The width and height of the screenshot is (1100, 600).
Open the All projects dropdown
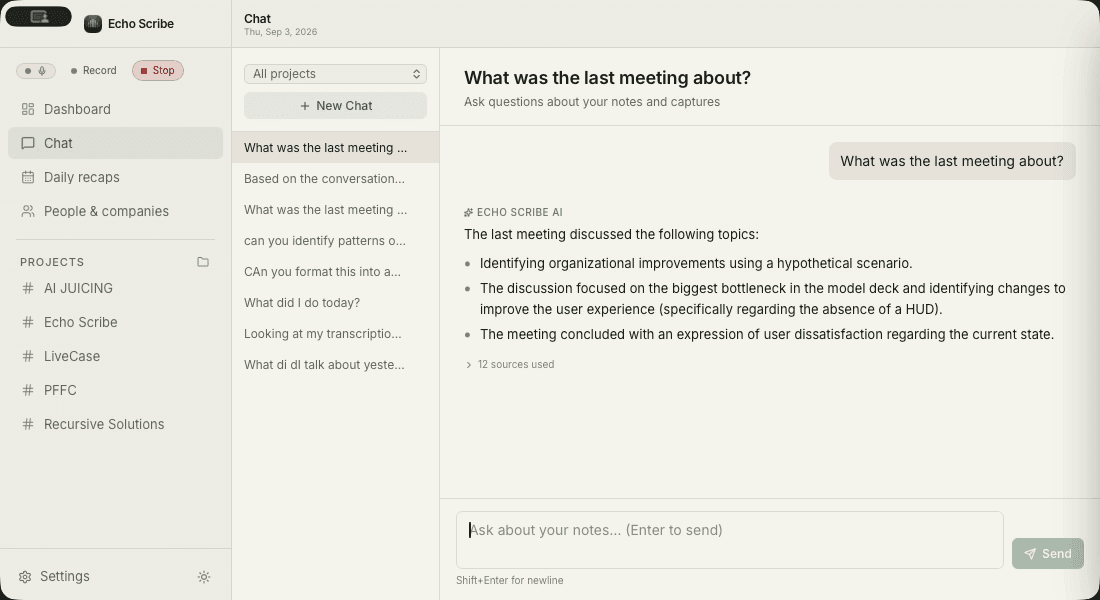click(335, 74)
